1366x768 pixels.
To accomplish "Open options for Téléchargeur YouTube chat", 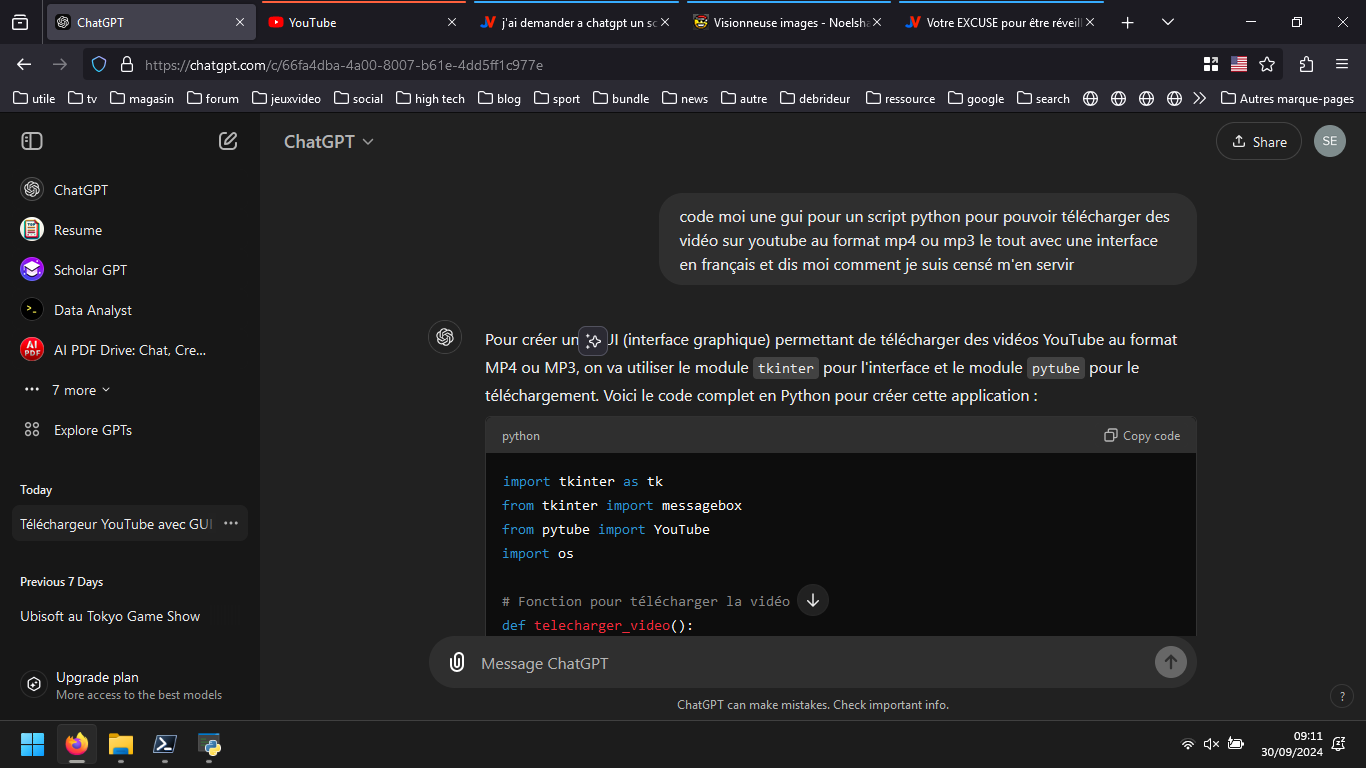I will click(x=231, y=523).
